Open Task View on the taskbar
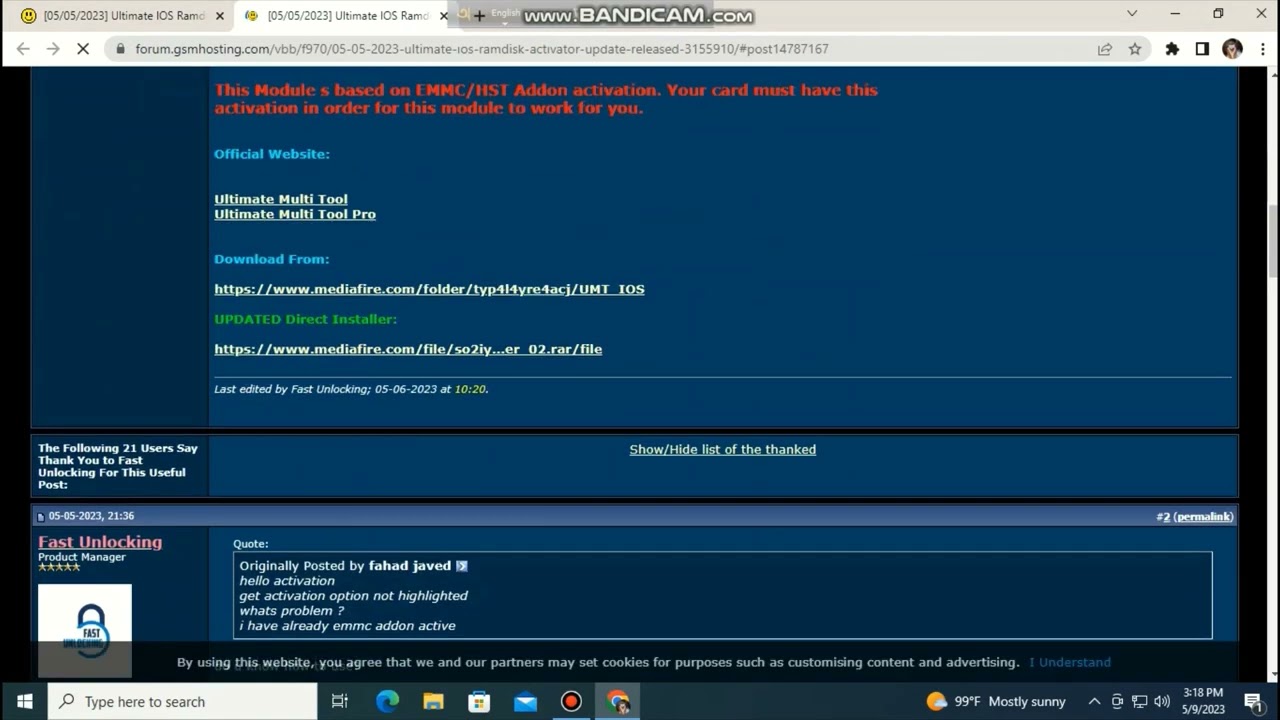Screen dimensions: 1280x720 pyautogui.click(x=340, y=701)
